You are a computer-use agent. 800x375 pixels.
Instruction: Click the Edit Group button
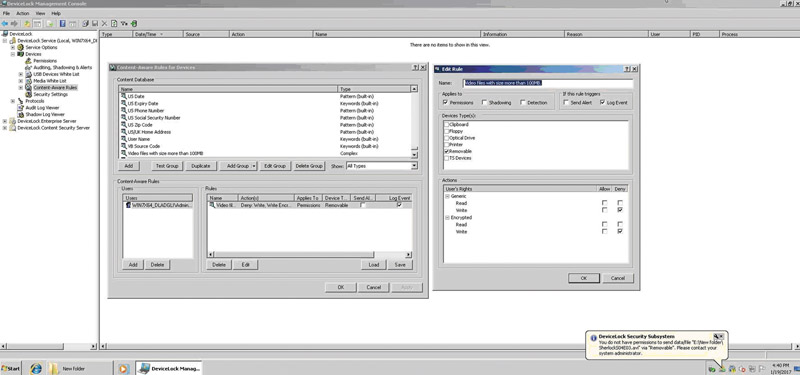[x=274, y=166]
